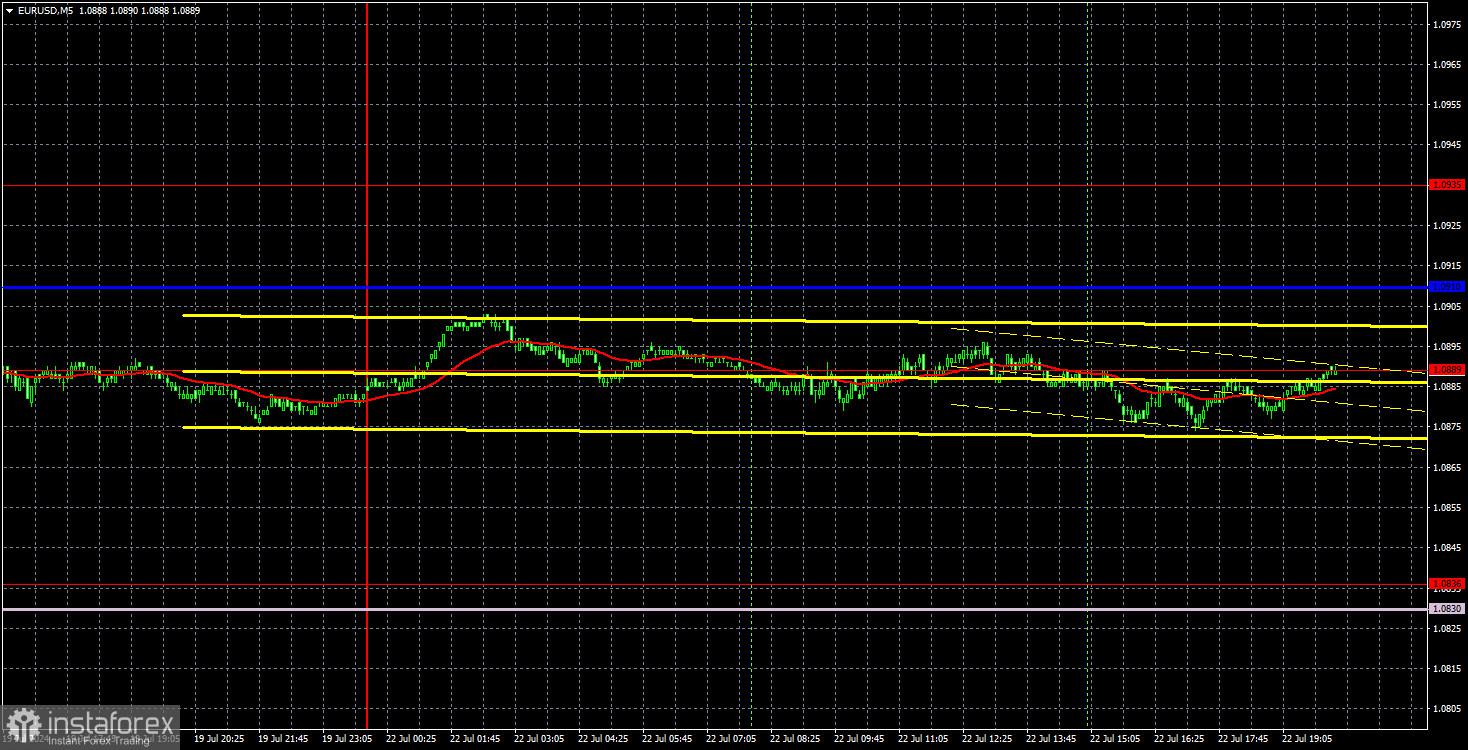1468x750 pixels.
Task: Open the chart menu triangle beside EURUSD,M5
Action: [x=8, y=10]
